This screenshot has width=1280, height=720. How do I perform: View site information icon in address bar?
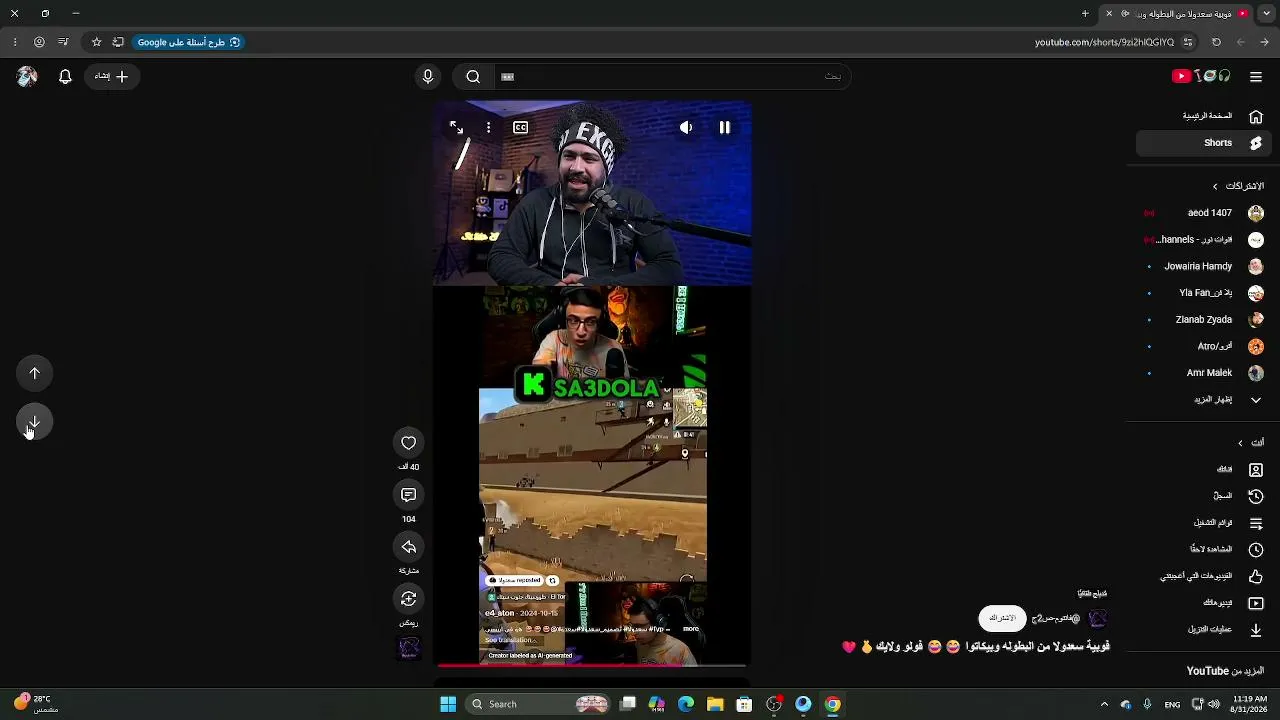(x=1188, y=42)
